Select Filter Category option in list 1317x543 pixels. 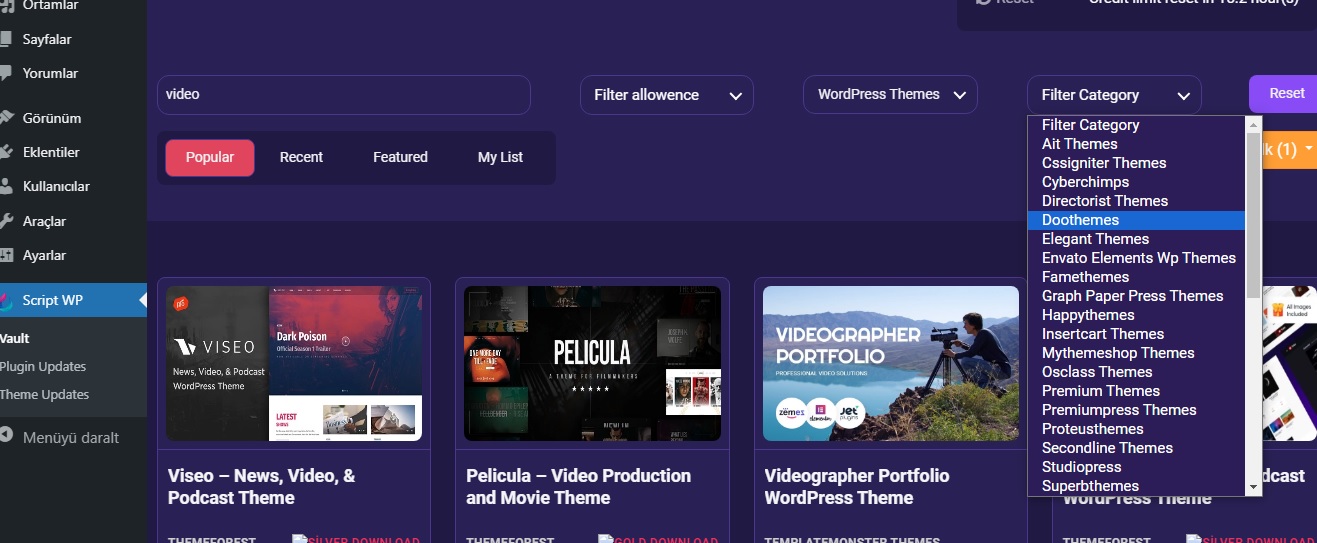(x=1136, y=125)
